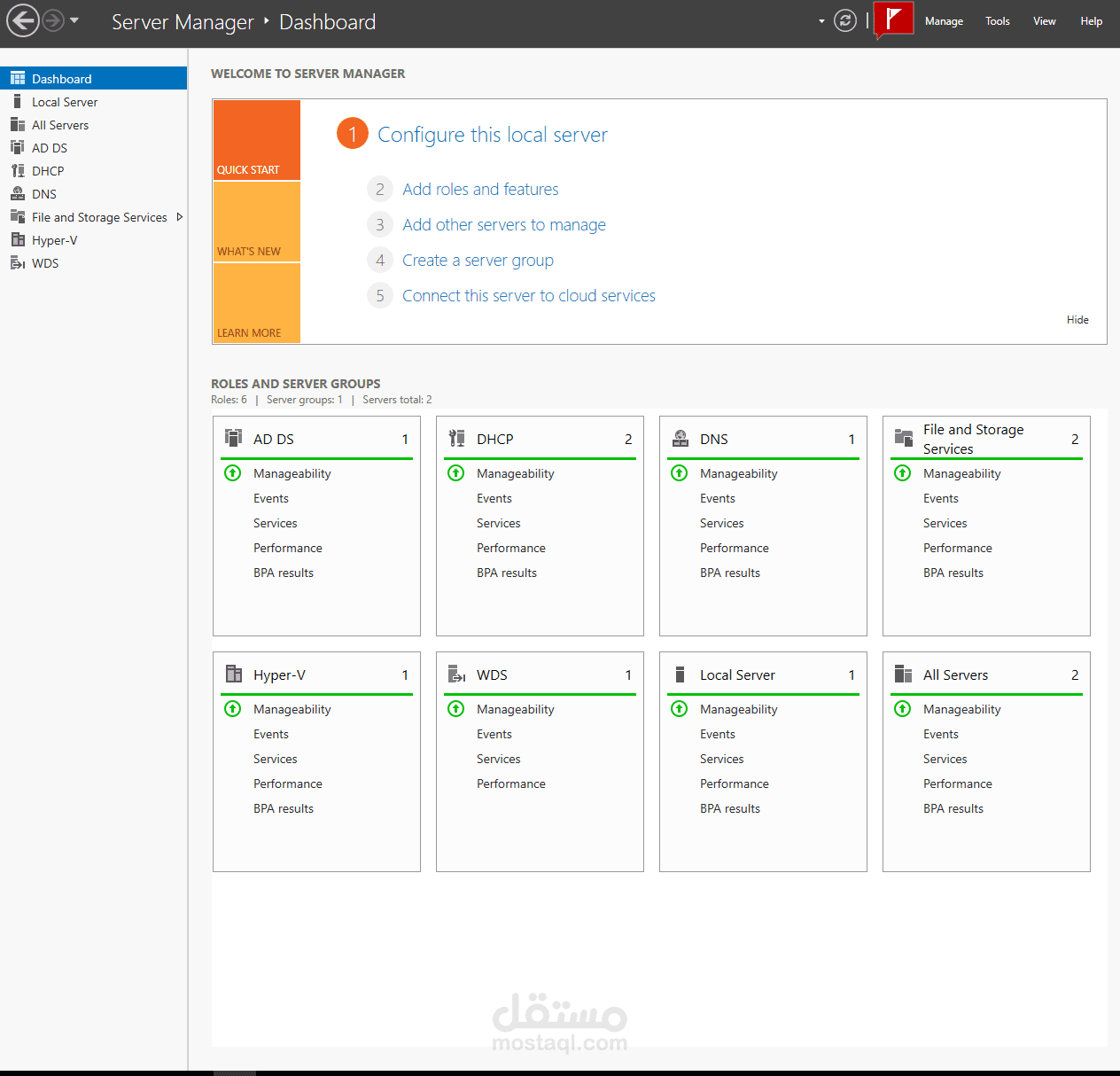1120x1076 pixels.
Task: Click green Manageability status icon in AD DS tile
Action: point(232,473)
